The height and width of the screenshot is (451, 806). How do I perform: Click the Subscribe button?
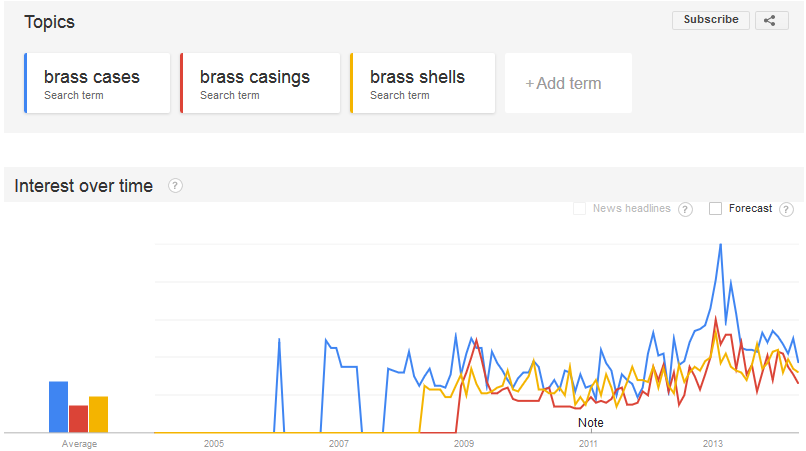click(711, 20)
